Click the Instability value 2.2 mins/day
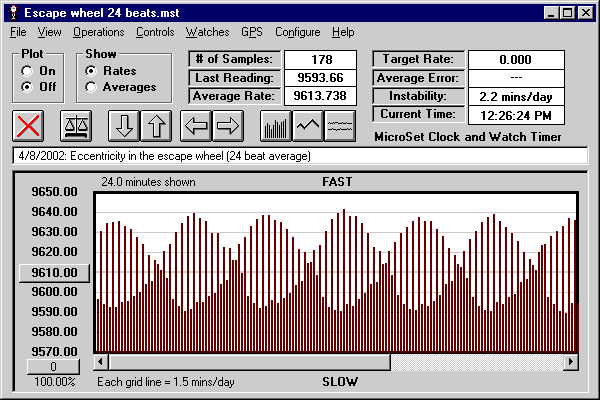The width and height of the screenshot is (600, 400). point(516,96)
